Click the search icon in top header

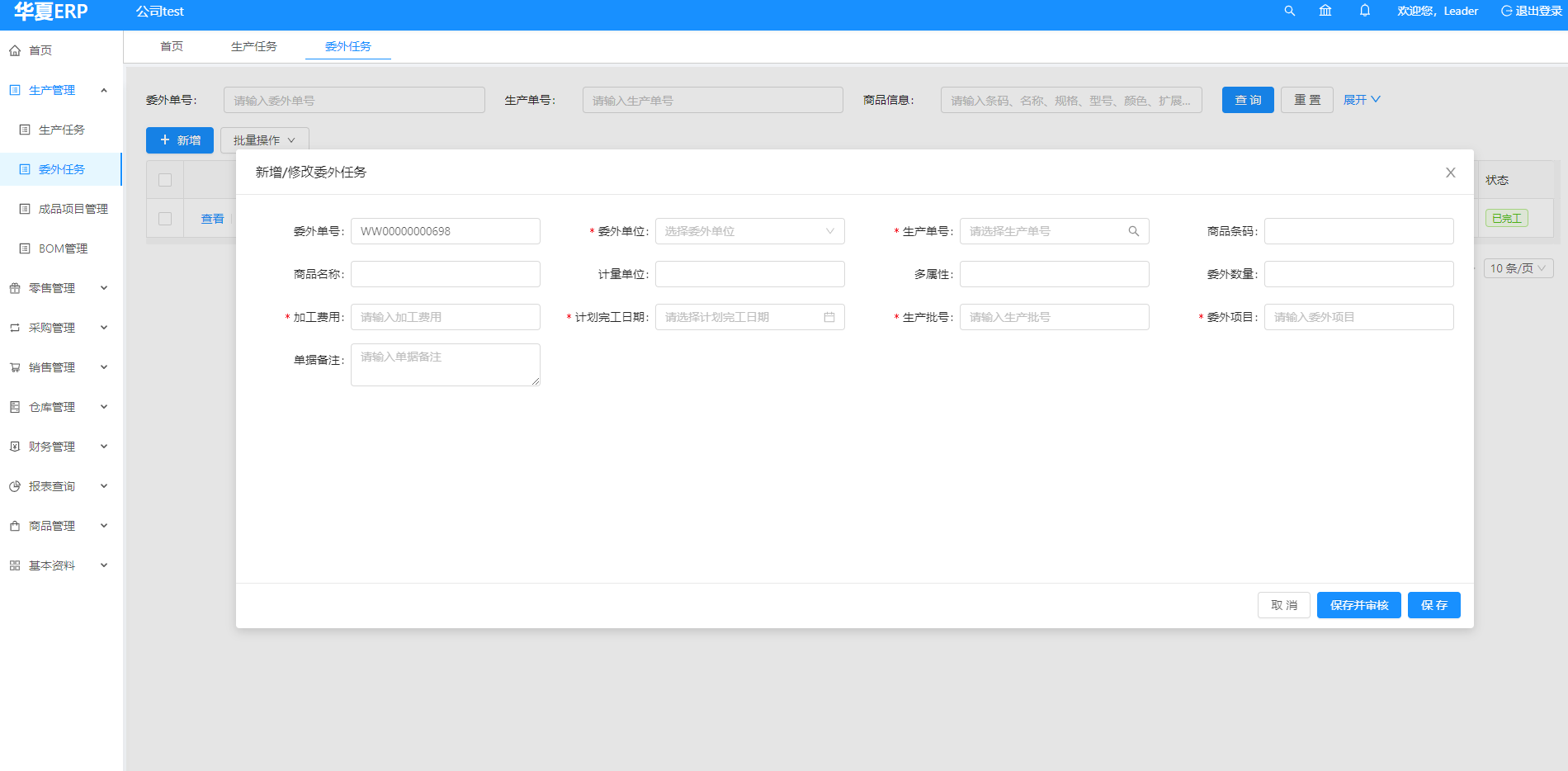[1290, 11]
